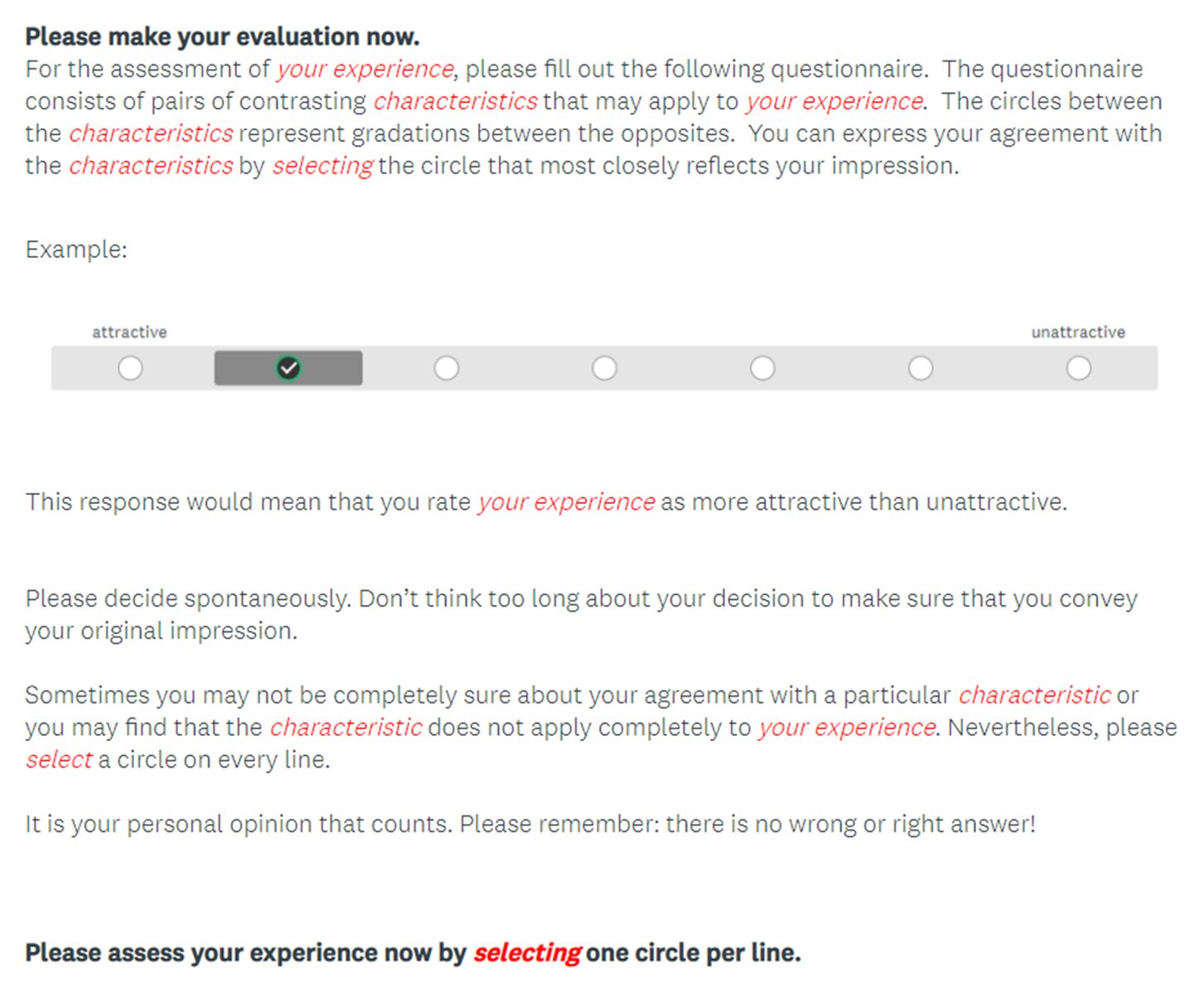
Task: Click the red word 'selecting' in the bold instruction
Action: pyautogui.click(x=527, y=953)
